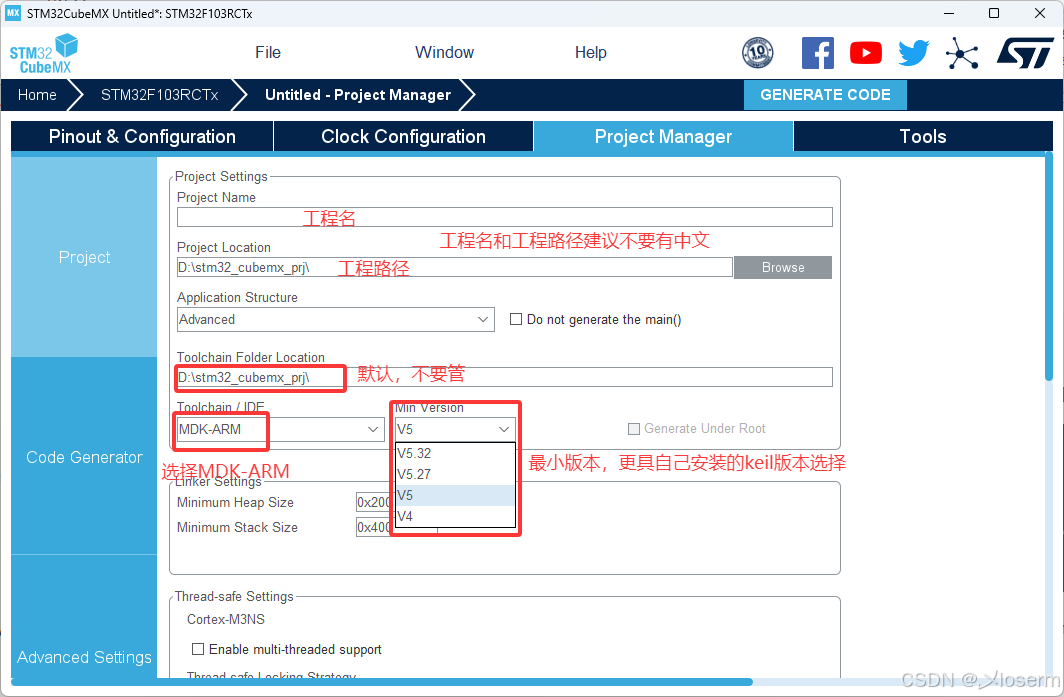Click Untitled - Project Manager breadcrumb

[358, 95]
